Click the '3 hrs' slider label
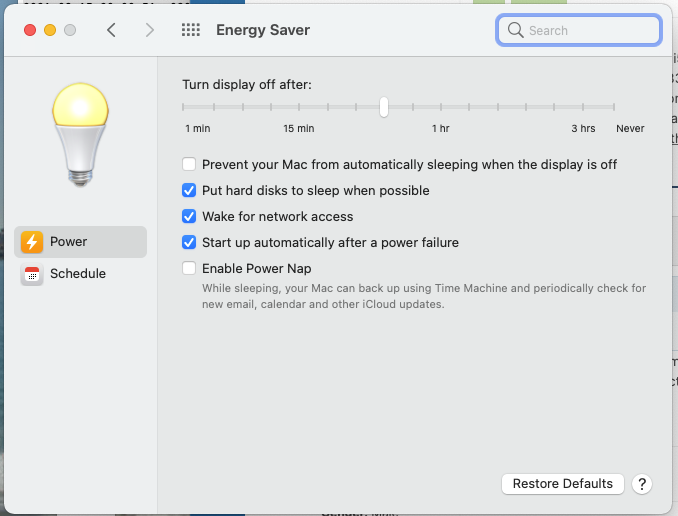The height and width of the screenshot is (516, 678). 583,128
